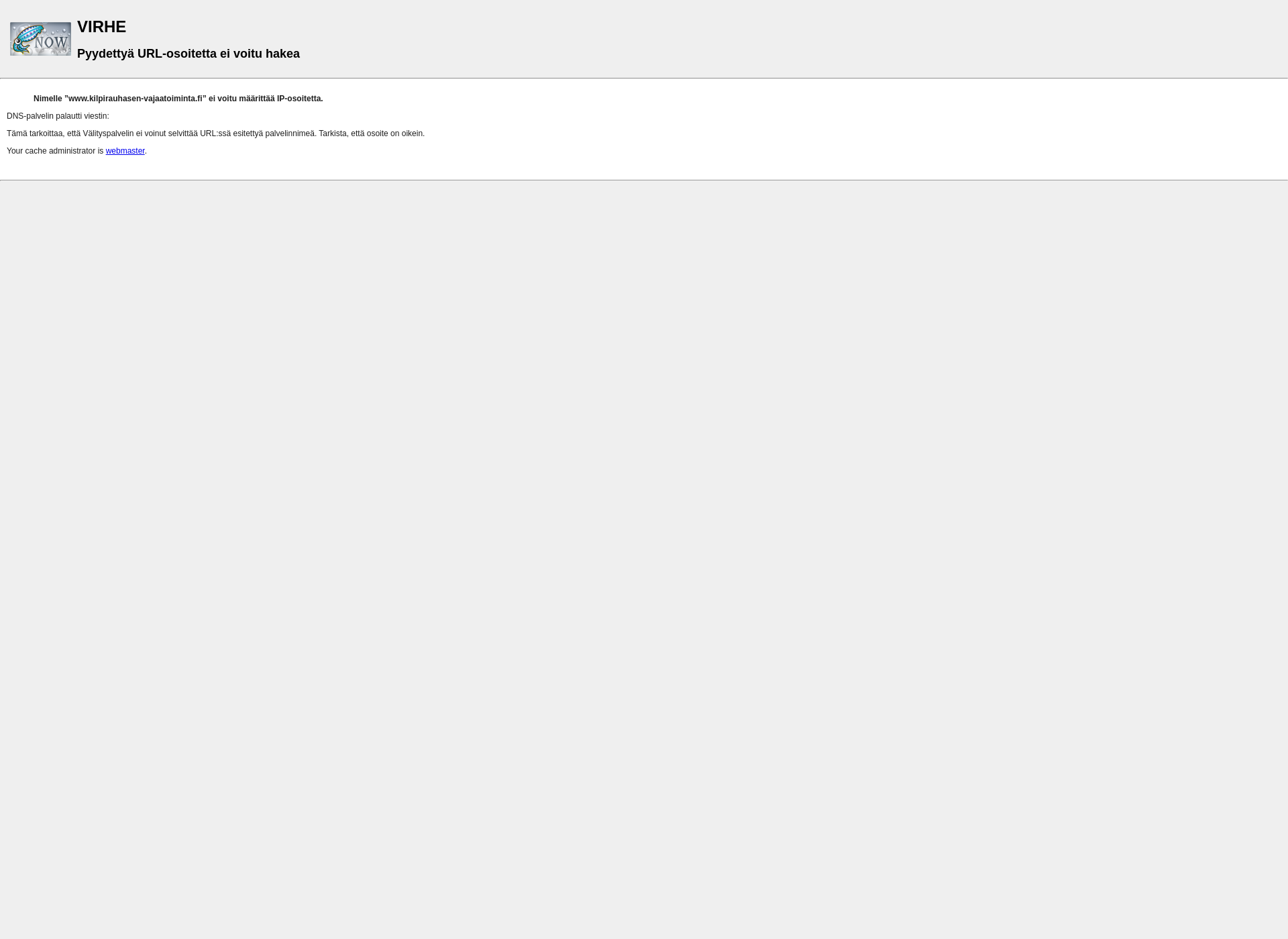This screenshot has height=939, width=1288.
Task: Click the URL error description paragraph
Action: tap(215, 133)
